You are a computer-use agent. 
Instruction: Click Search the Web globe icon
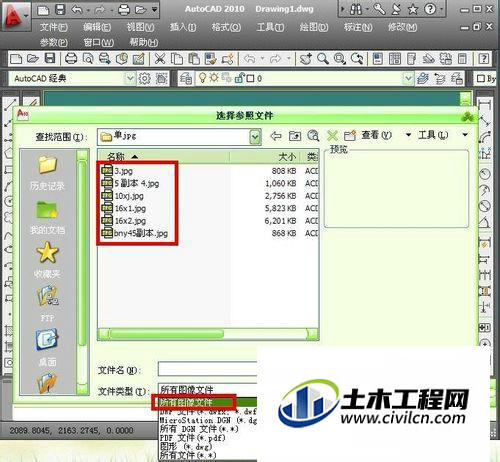point(313,135)
